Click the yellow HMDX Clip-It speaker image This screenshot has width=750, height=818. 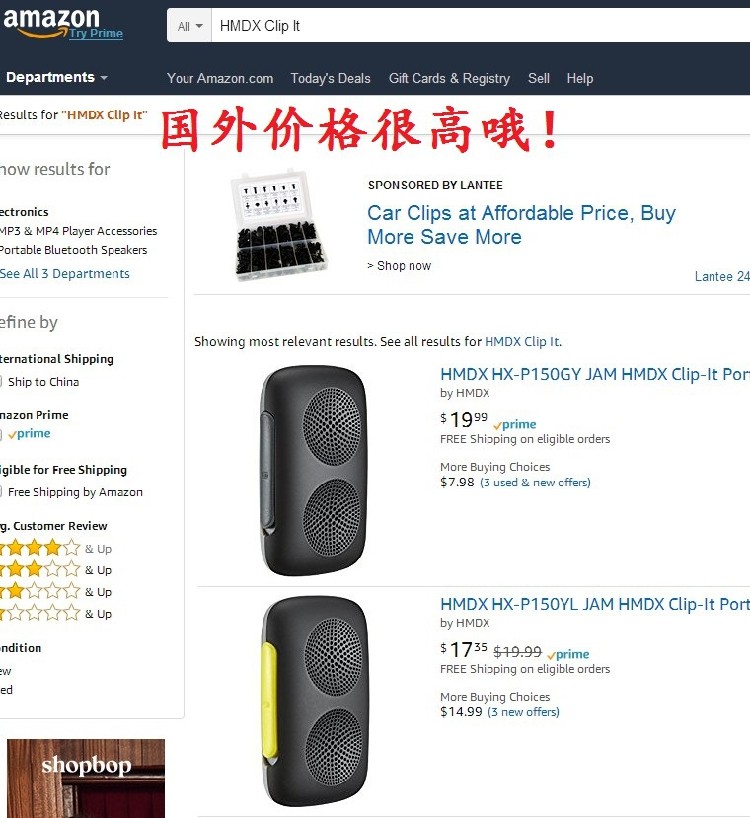coord(311,701)
